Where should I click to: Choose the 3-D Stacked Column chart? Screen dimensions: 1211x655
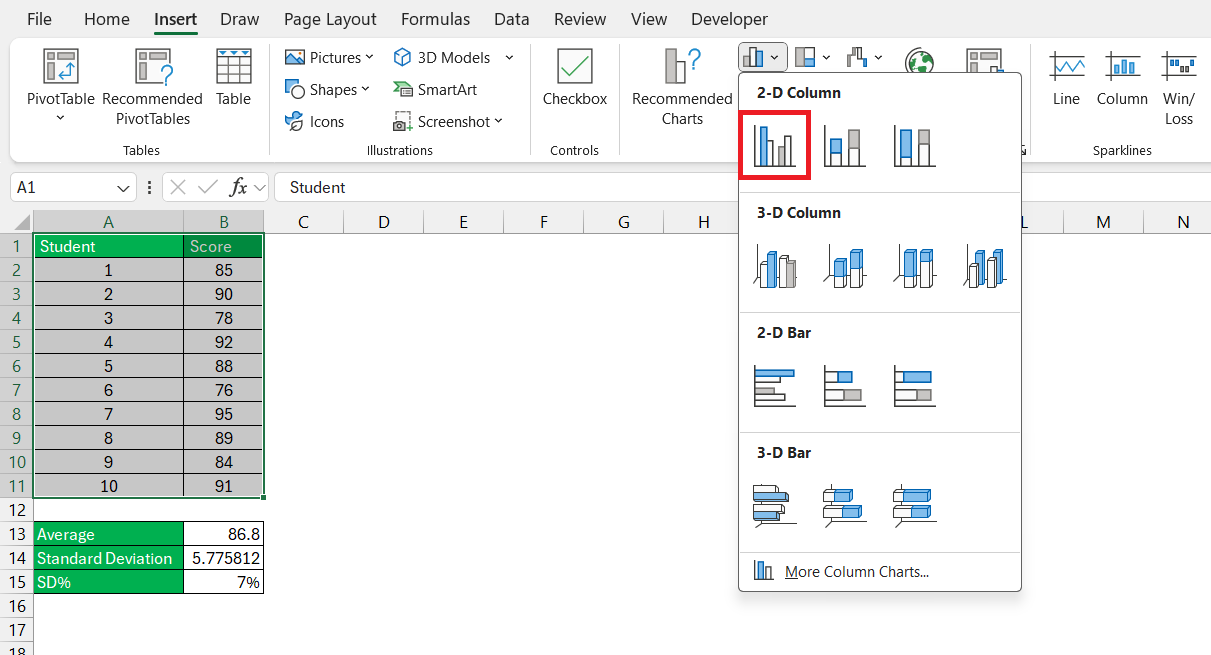click(845, 267)
